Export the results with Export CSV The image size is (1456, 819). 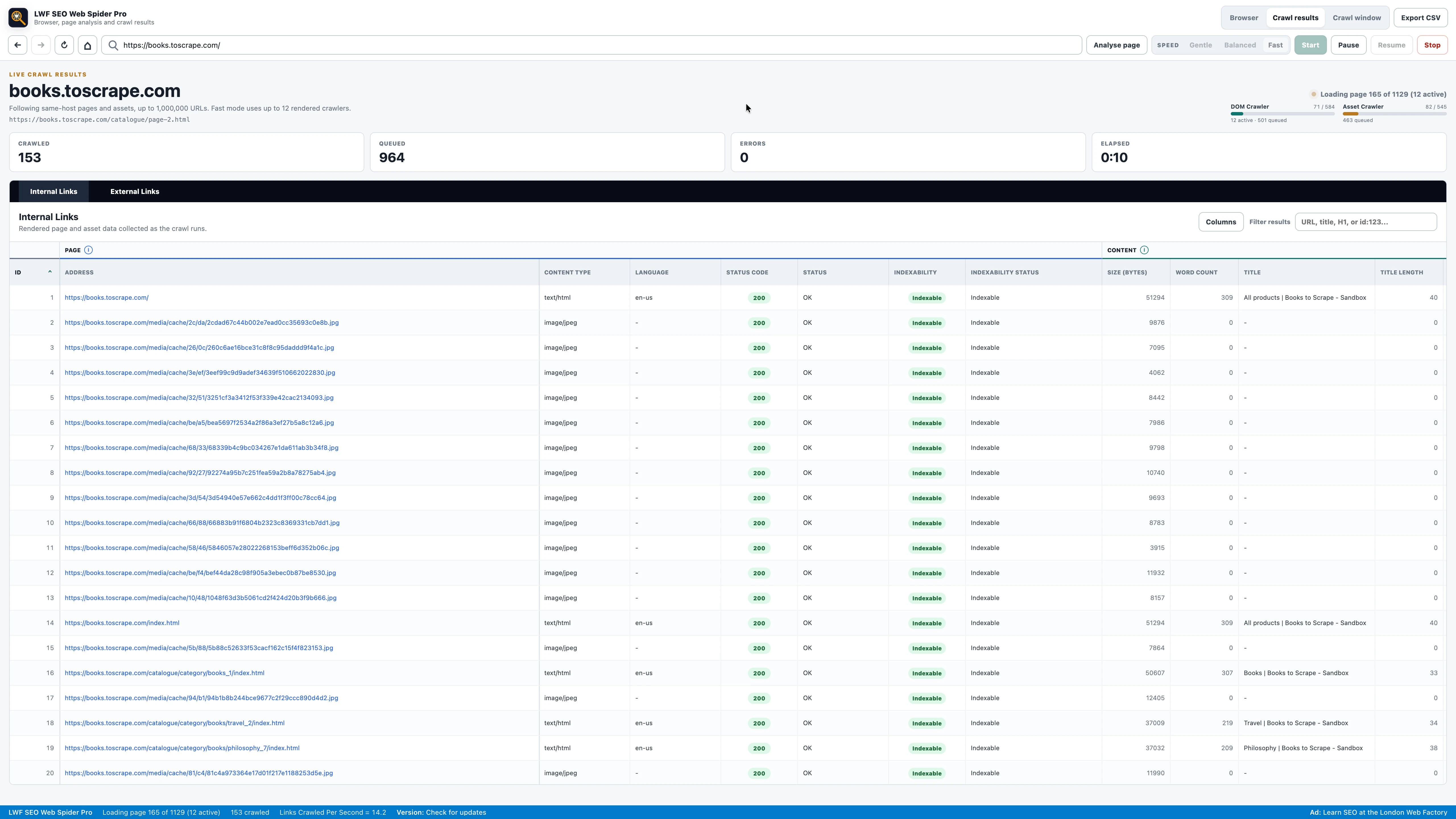point(1420,18)
